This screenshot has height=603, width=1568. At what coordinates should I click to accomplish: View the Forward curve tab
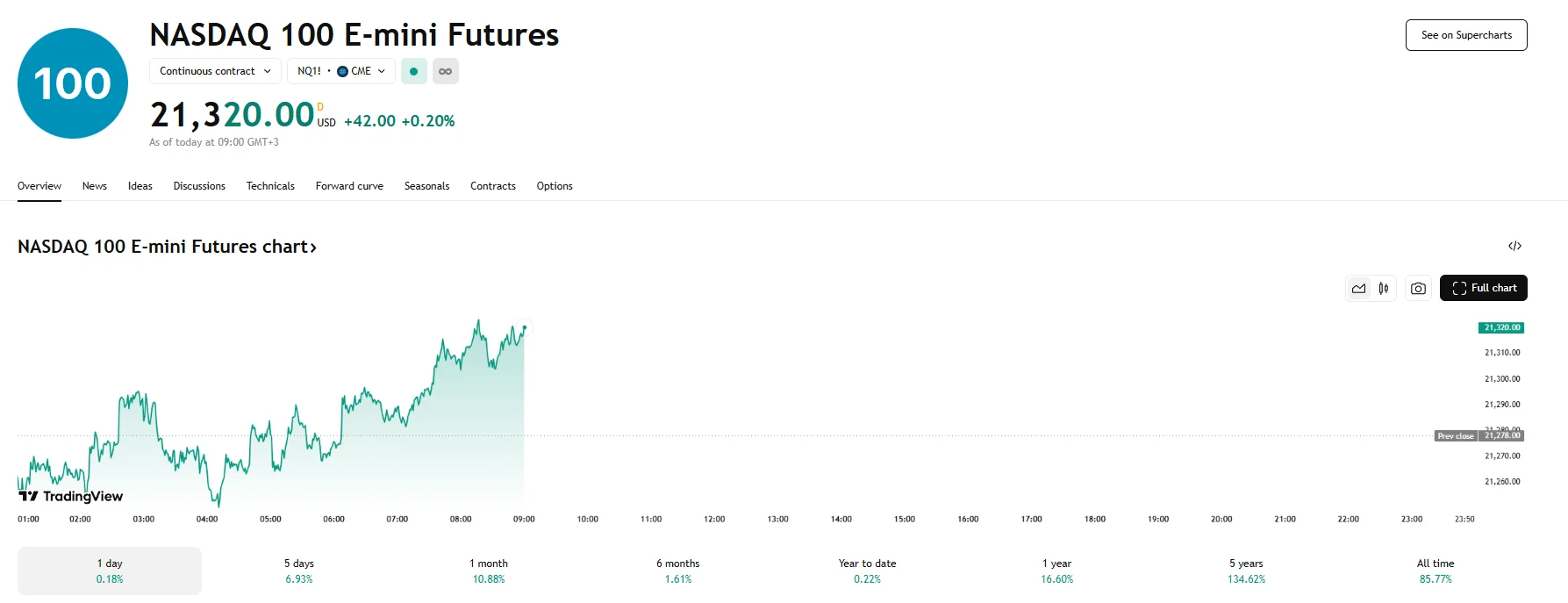click(349, 186)
